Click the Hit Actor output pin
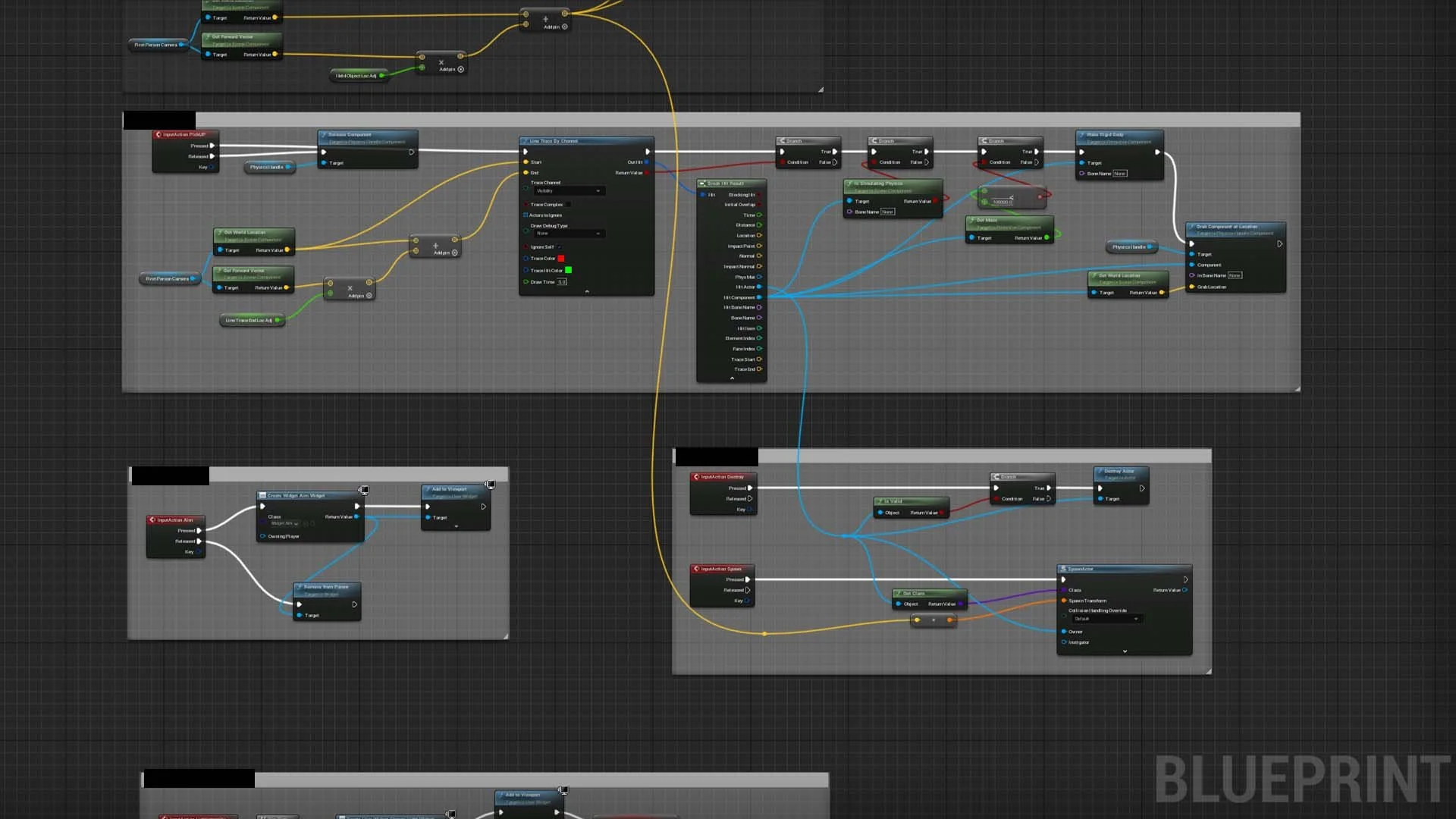This screenshot has width=1456, height=819. click(x=759, y=287)
